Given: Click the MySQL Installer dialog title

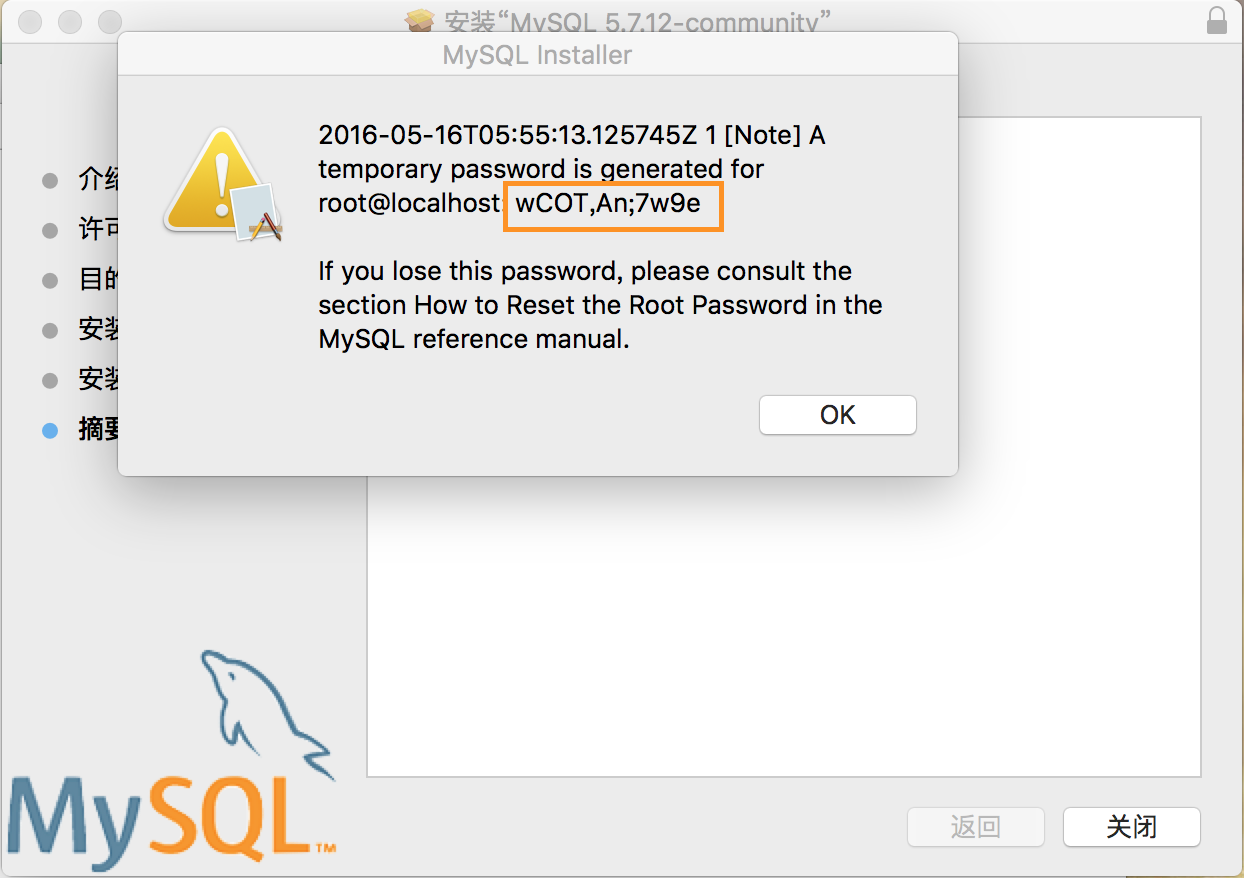Looking at the screenshot, I should click(537, 55).
